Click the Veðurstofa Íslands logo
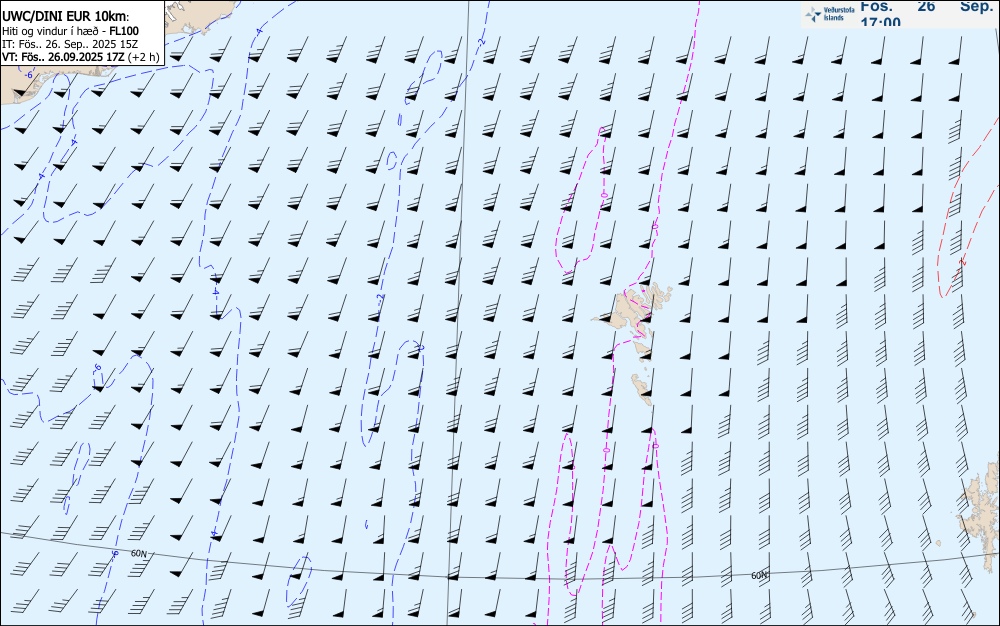Screen dimensions: 1000x626 click(830, 14)
